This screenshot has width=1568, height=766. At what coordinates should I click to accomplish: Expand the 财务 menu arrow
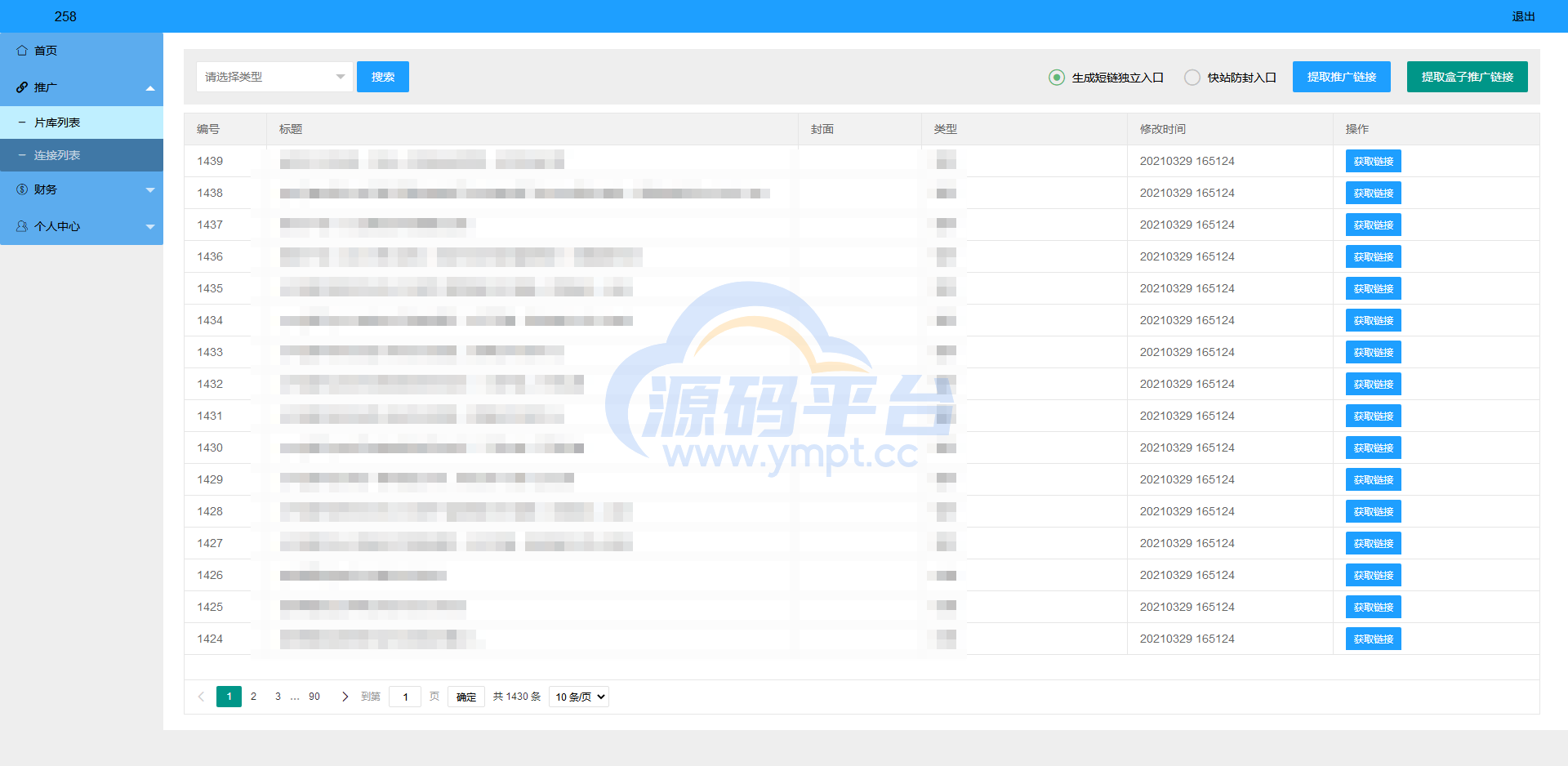pyautogui.click(x=150, y=190)
